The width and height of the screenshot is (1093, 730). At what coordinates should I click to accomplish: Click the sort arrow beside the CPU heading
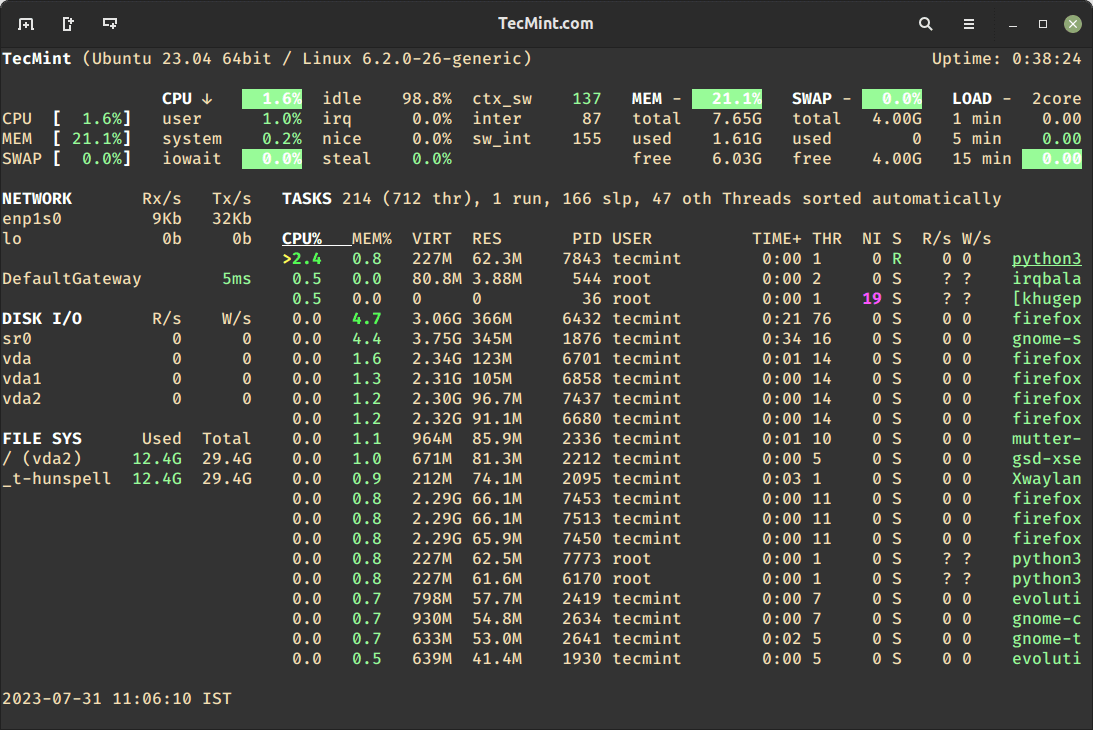tap(207, 99)
